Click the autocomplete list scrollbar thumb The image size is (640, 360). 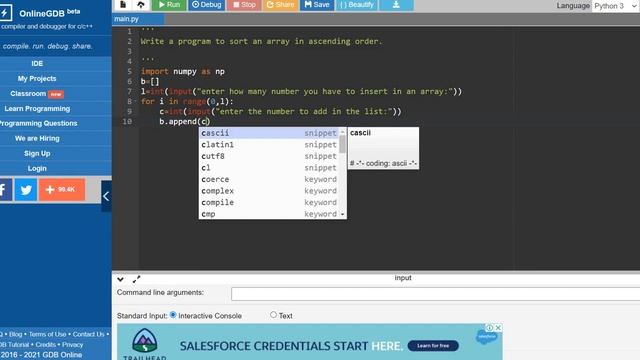point(342,144)
